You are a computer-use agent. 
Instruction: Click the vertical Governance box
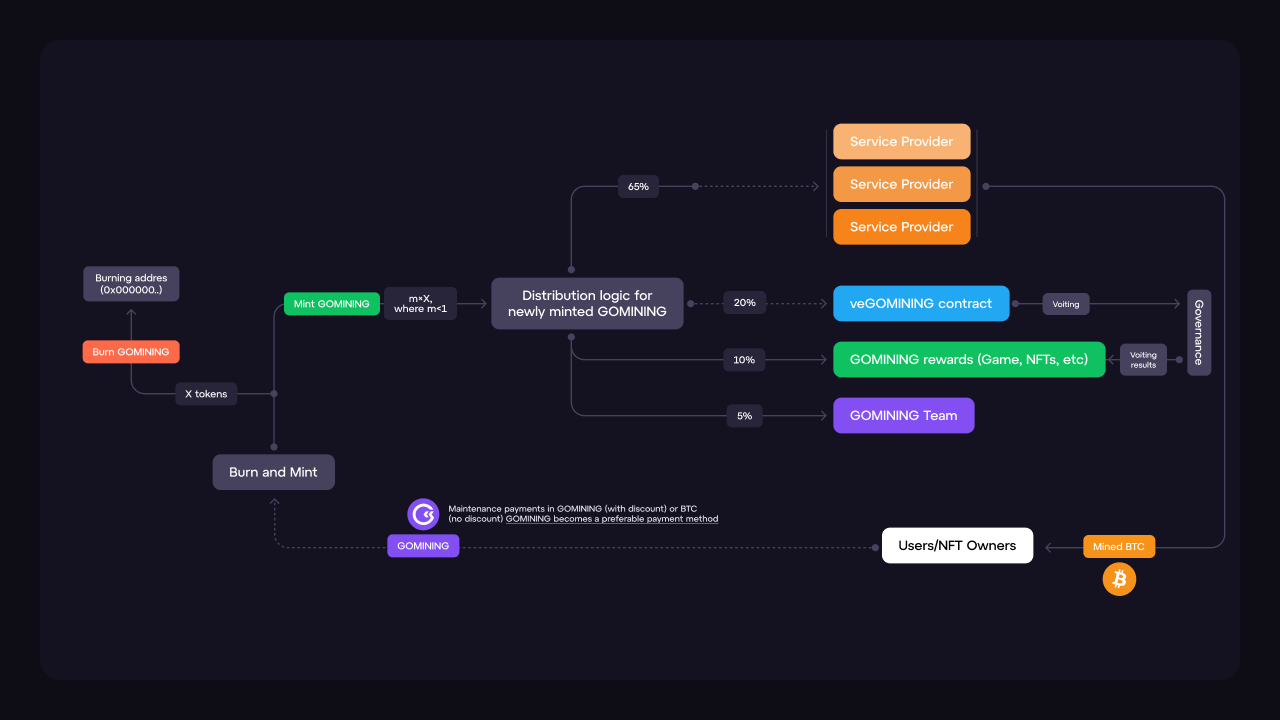(x=1198, y=332)
